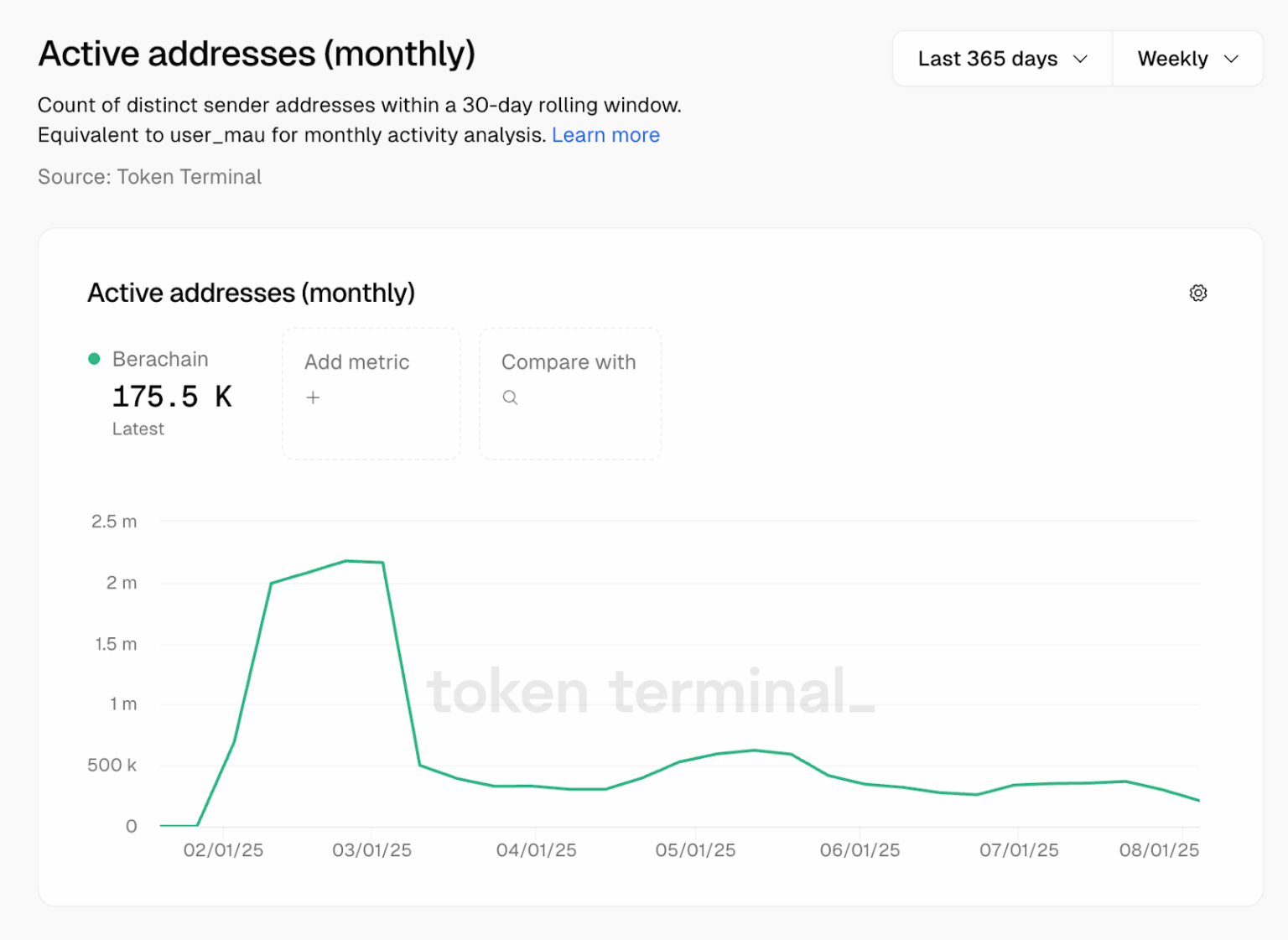Click the chart title Active addresses (monthly)

pos(251,293)
